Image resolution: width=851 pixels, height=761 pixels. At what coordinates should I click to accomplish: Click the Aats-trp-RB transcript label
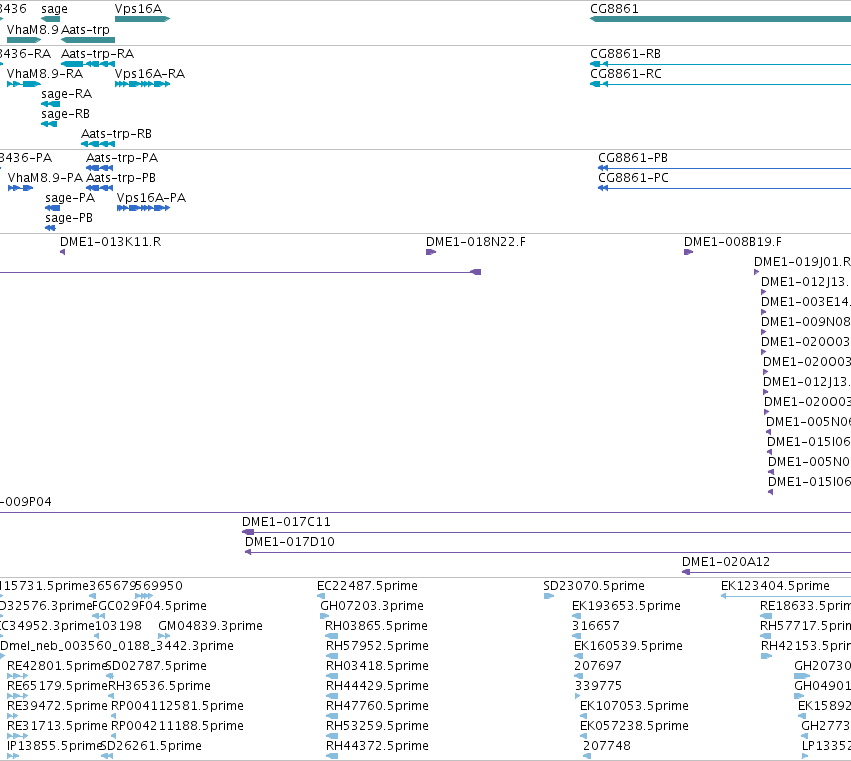click(x=116, y=134)
